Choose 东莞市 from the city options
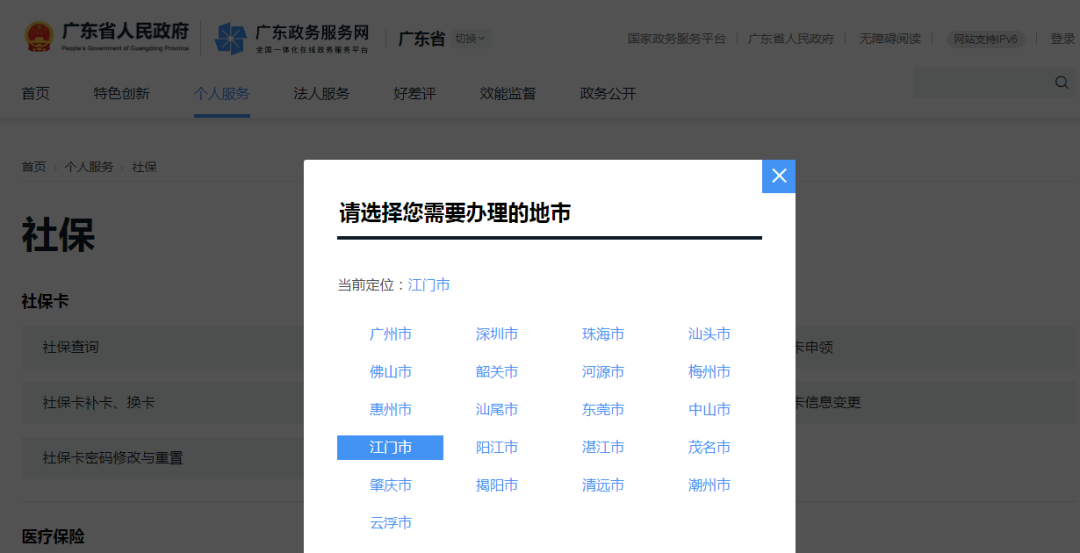 [x=603, y=410]
